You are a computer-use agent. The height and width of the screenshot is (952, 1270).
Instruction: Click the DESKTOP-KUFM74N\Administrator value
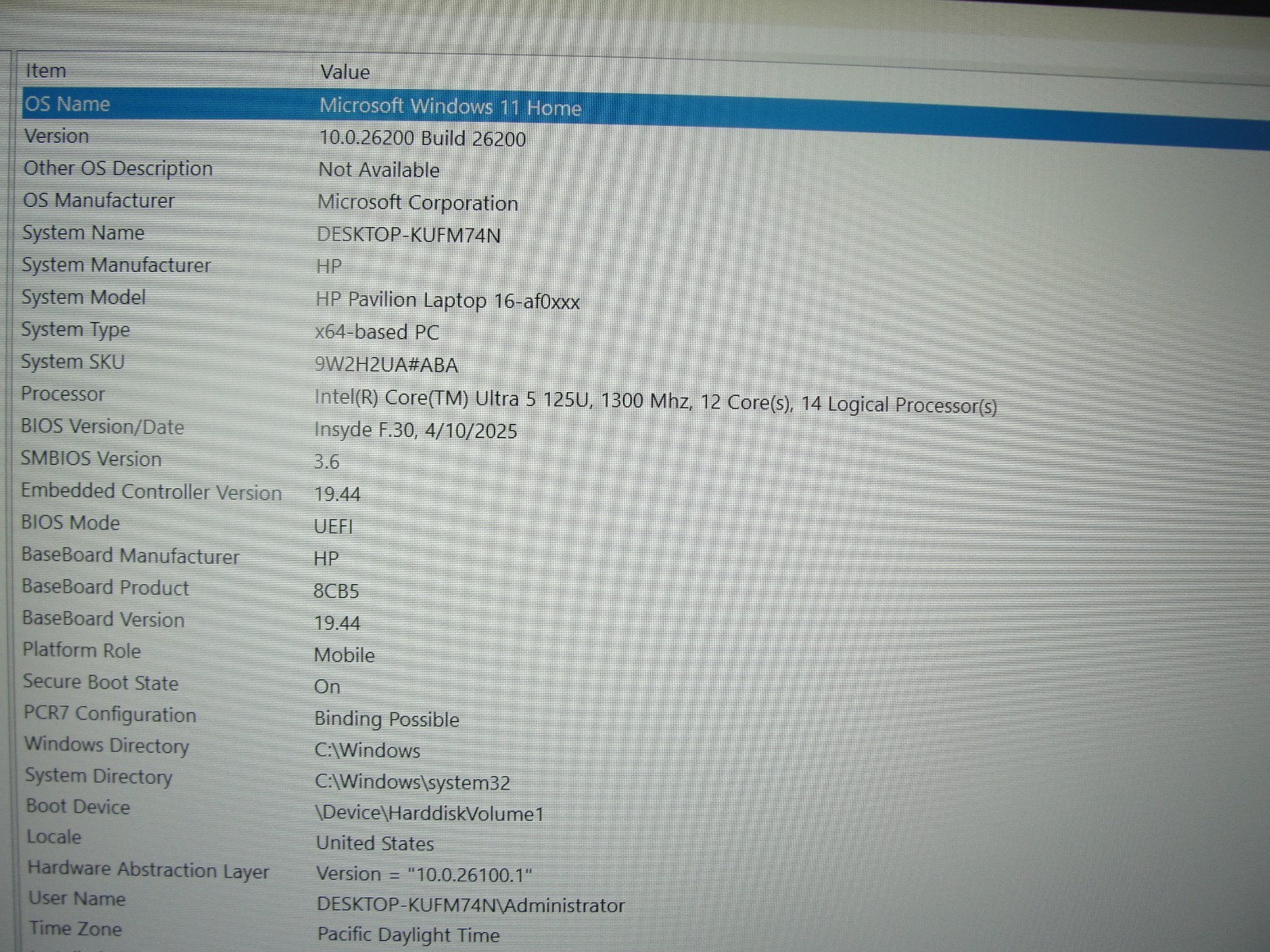pyautogui.click(x=471, y=905)
